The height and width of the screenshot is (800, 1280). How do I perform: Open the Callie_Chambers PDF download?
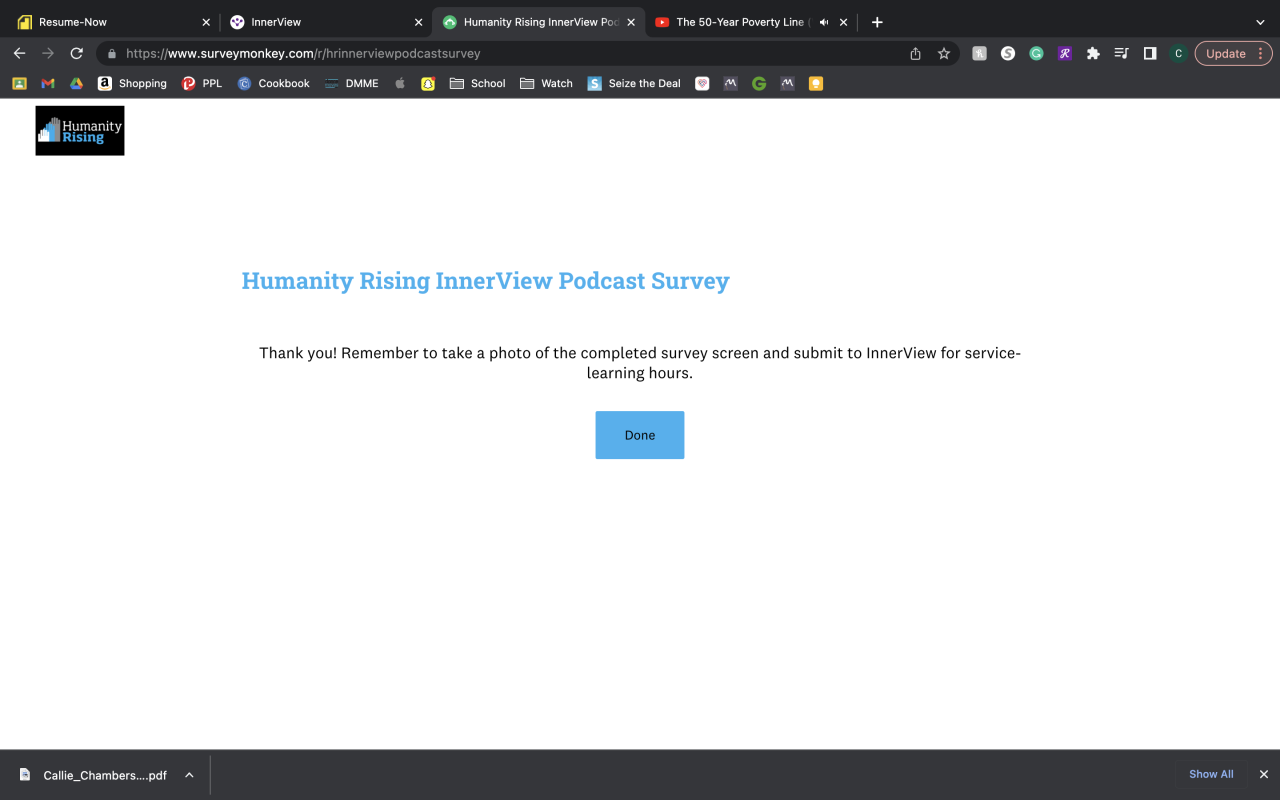105,775
